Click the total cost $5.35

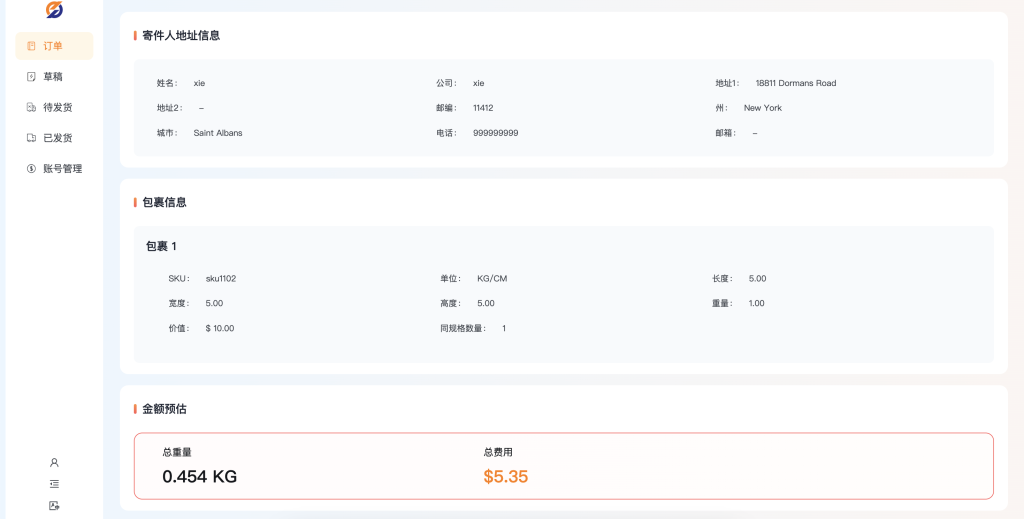505,477
